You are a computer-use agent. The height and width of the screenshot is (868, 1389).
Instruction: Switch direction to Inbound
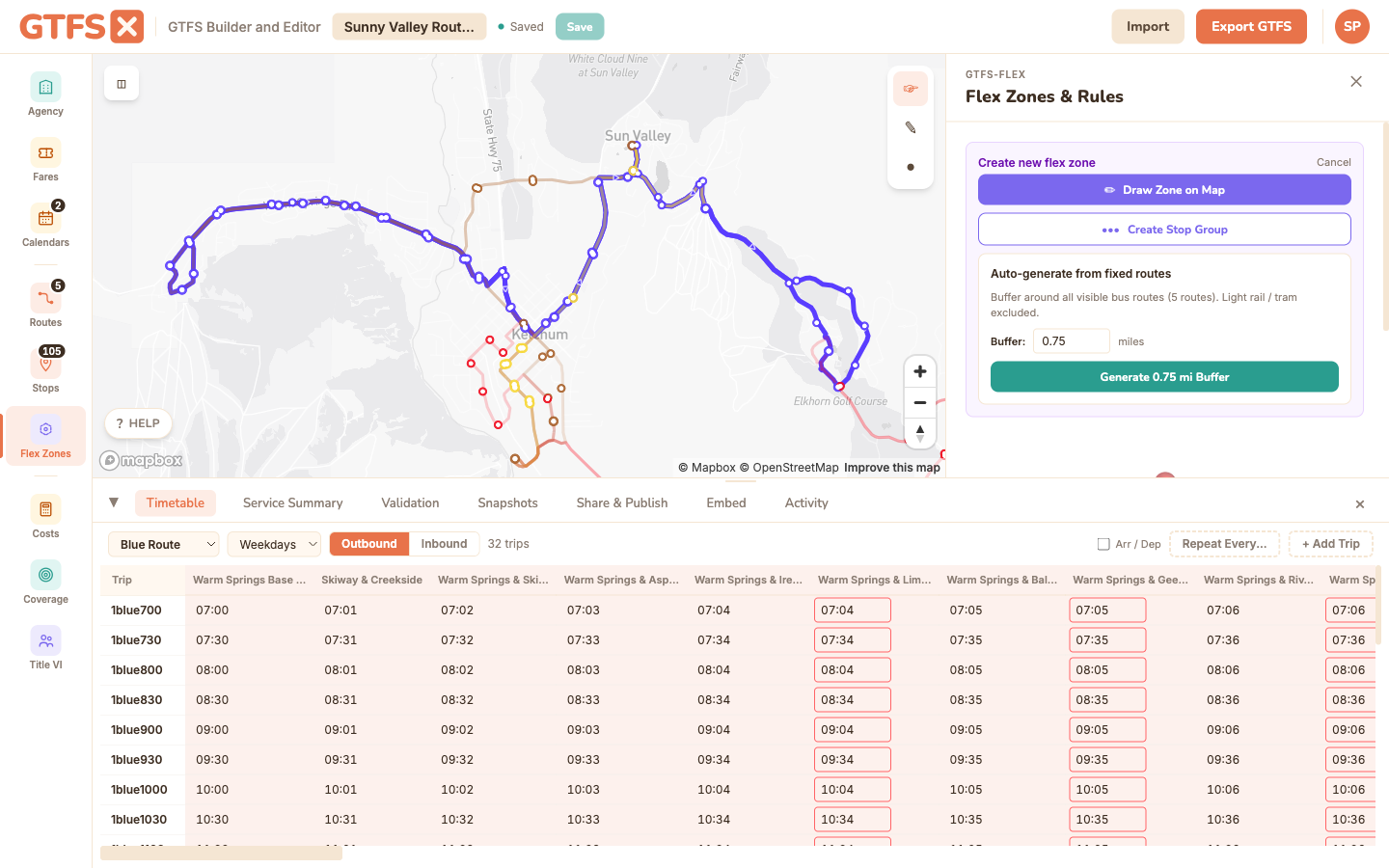(x=444, y=544)
